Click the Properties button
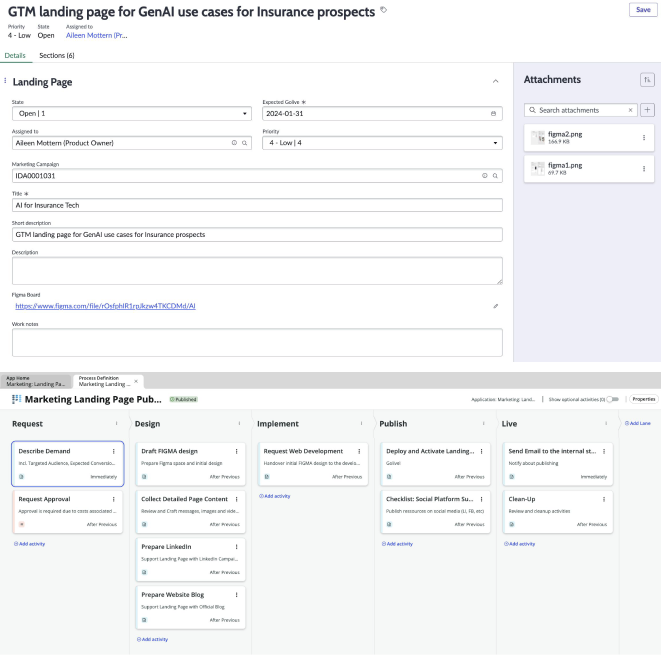Screen dimensions: 661x655 coord(643,399)
